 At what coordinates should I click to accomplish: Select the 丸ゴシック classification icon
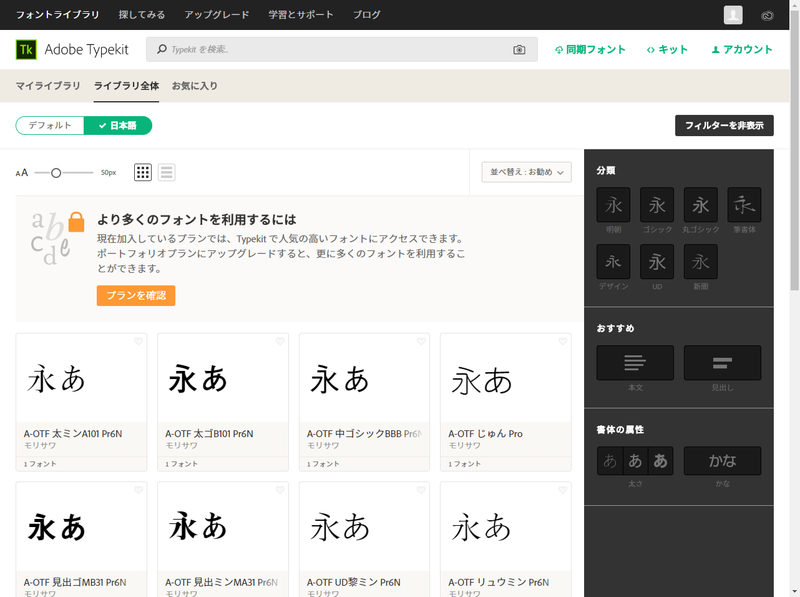700,205
